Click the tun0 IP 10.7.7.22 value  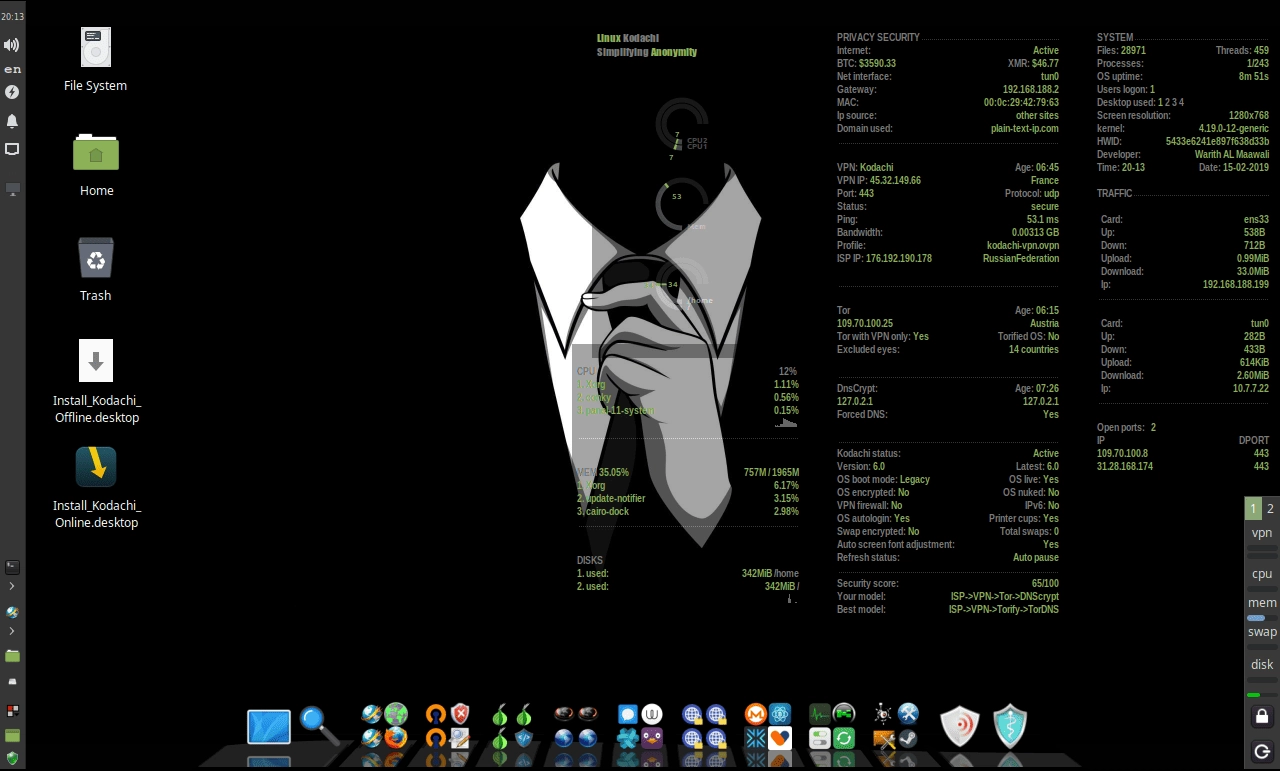[x=1250, y=388]
